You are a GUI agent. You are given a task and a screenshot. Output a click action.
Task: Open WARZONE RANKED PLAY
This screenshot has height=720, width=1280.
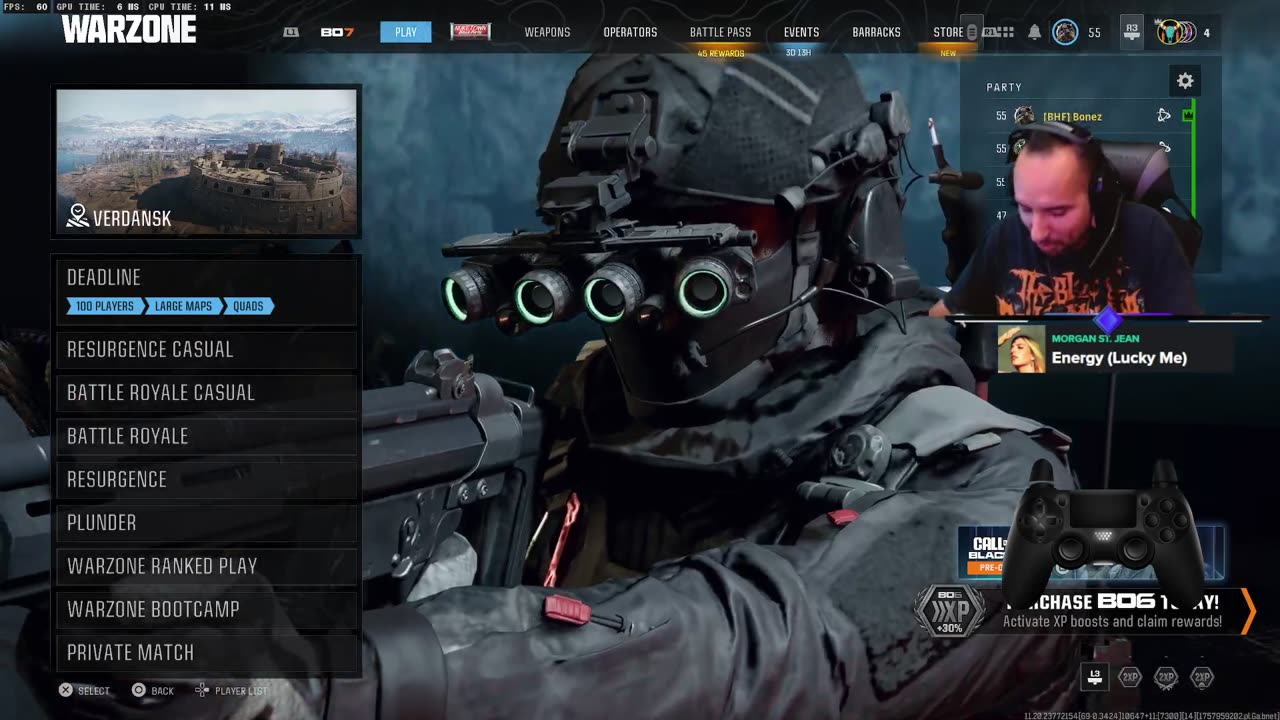[x=207, y=566]
